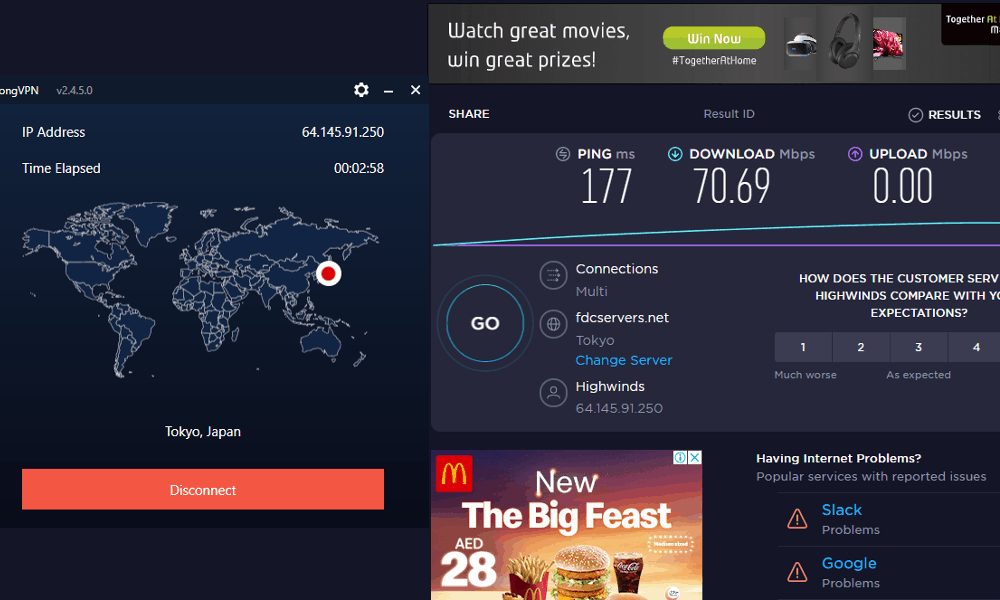Close the McDonald's ad with X
The height and width of the screenshot is (600, 1000).
[x=695, y=457]
